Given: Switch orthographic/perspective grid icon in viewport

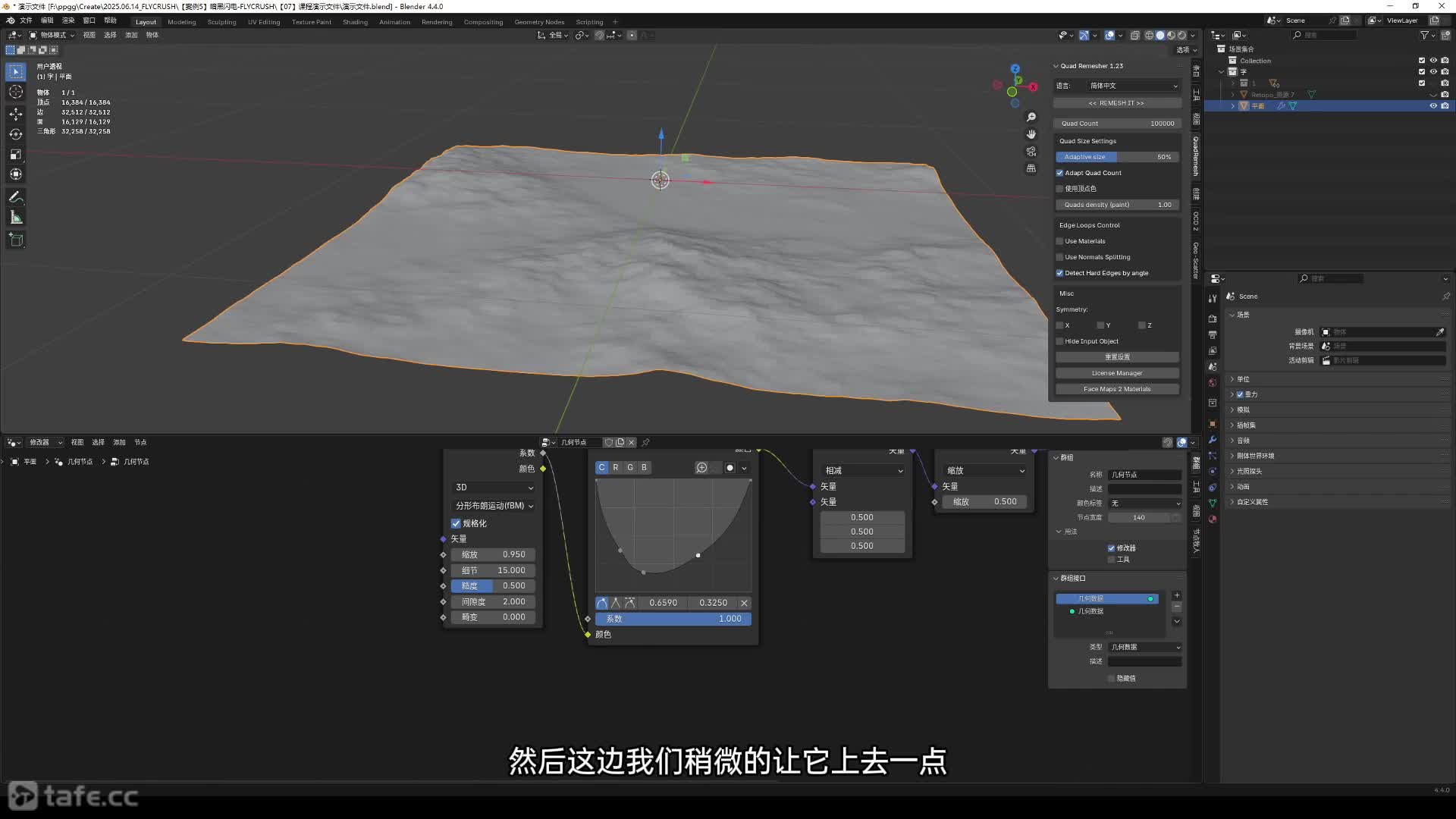Looking at the screenshot, I should coord(1031,168).
